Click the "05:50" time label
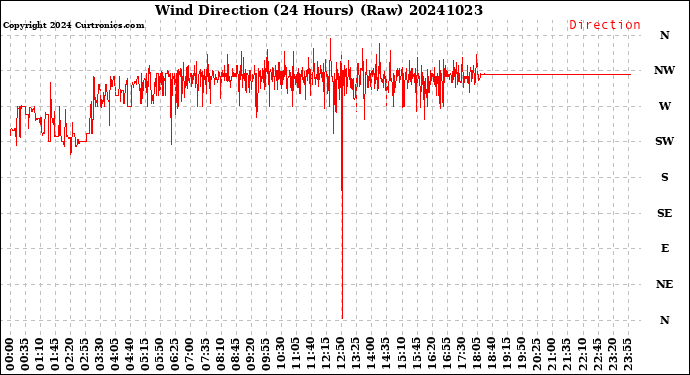The image size is (690, 375). pos(160,354)
